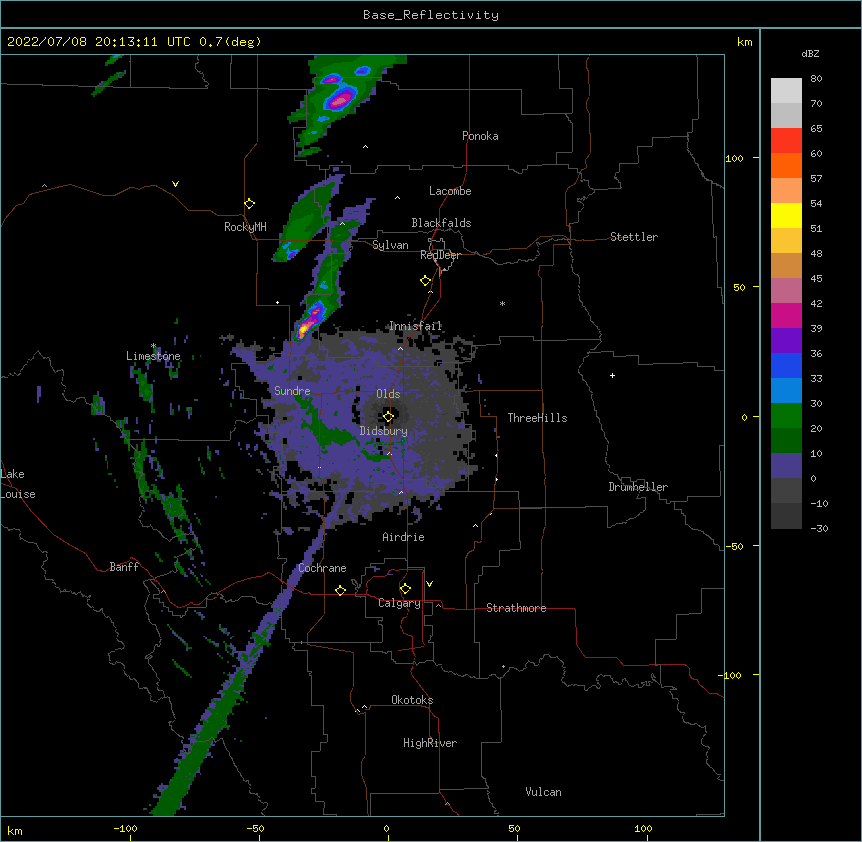The width and height of the screenshot is (862, 842).
Task: Pick the bright green 30 dBZ legend swatch
Action: point(786,416)
